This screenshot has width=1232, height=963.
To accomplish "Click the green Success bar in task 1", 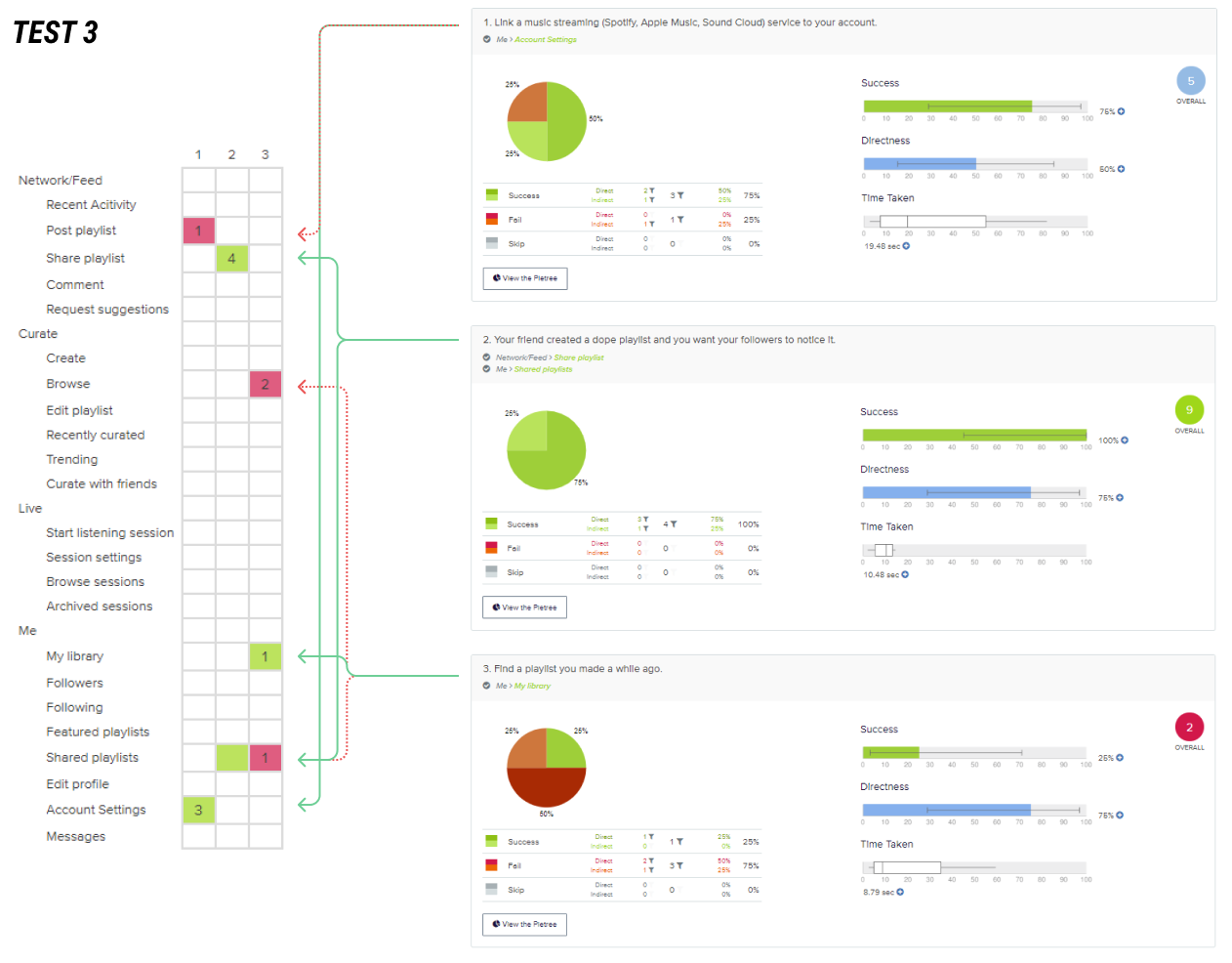I will tap(947, 106).
